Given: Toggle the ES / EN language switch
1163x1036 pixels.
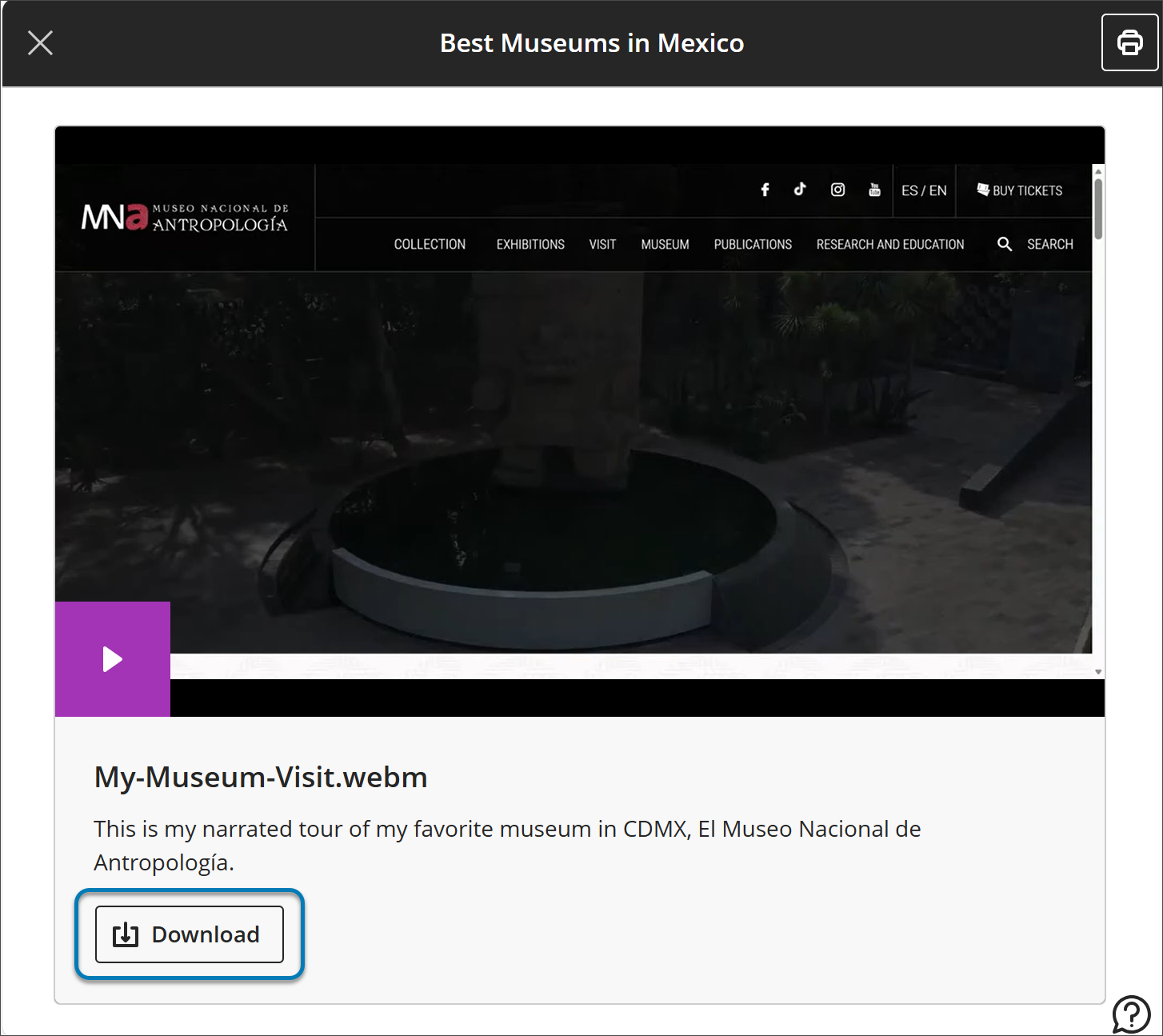Looking at the screenshot, I should (x=924, y=190).
